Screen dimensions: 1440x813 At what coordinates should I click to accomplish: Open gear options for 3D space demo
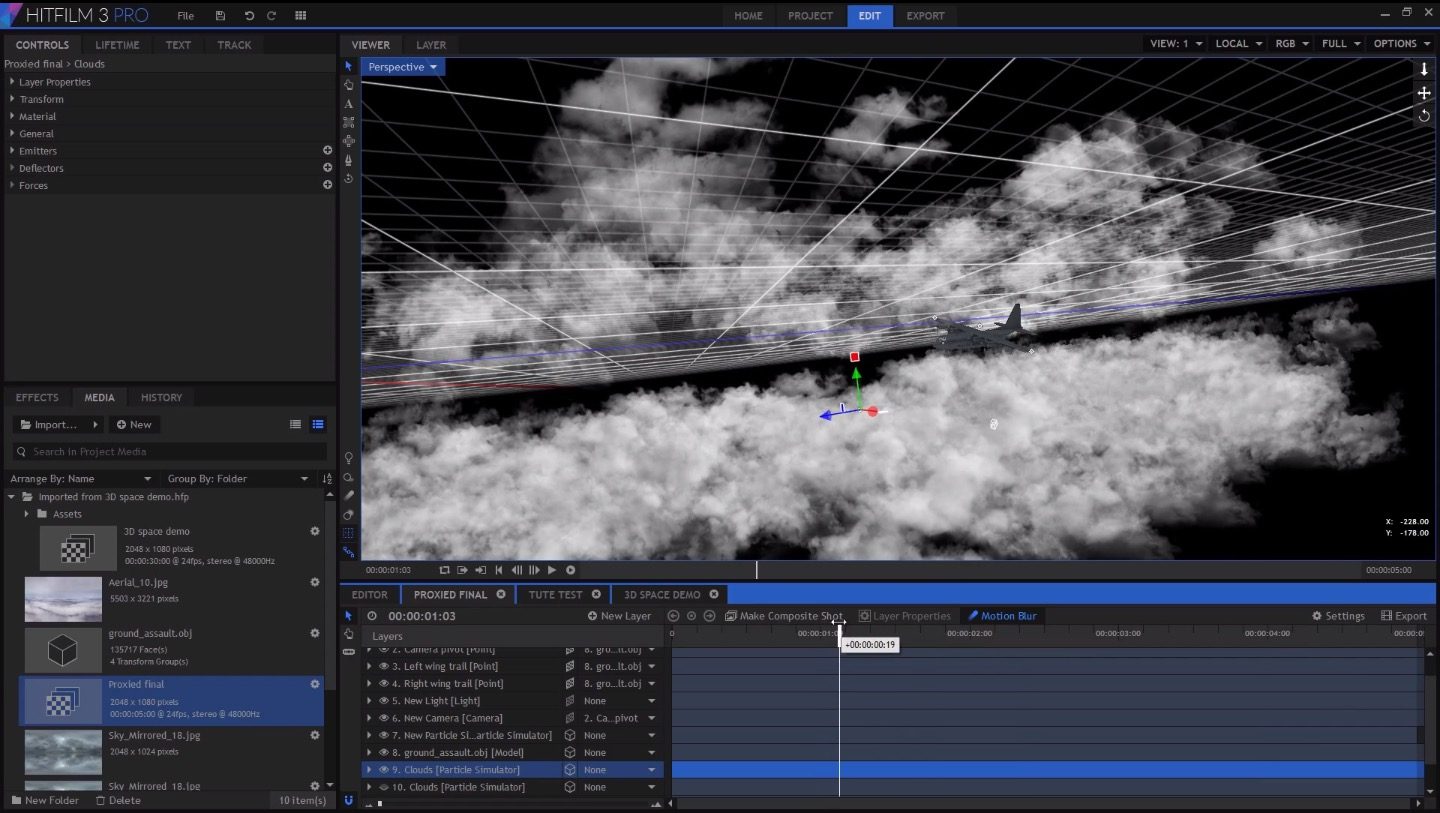point(315,531)
